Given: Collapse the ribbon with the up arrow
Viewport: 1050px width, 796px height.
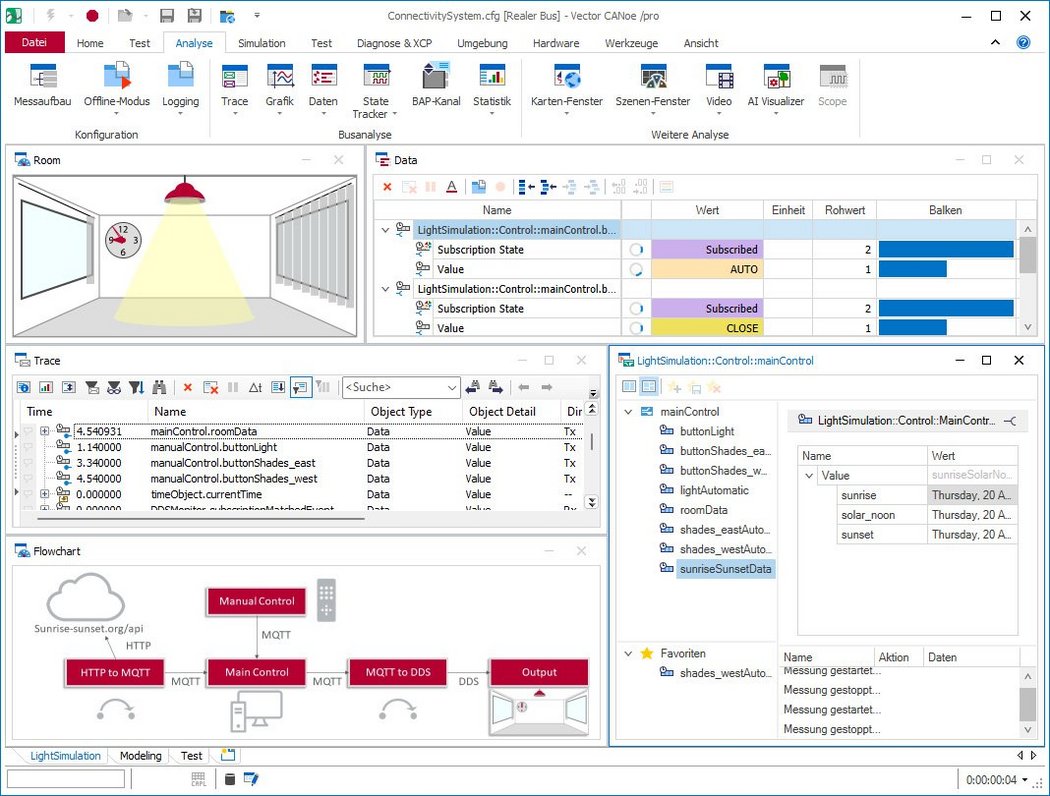Looking at the screenshot, I should [x=996, y=42].
